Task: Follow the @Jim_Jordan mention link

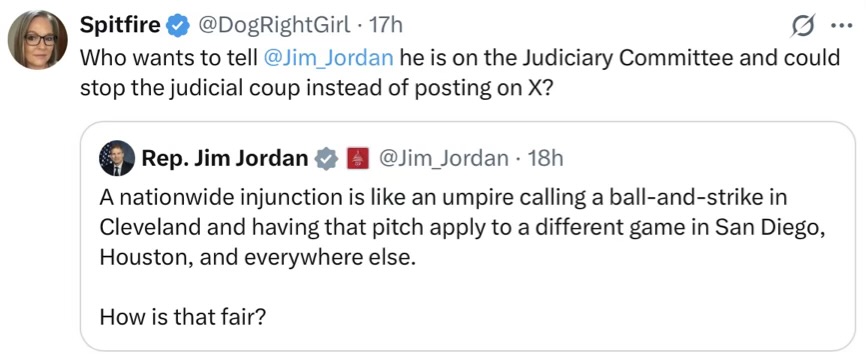Action: [x=329, y=58]
